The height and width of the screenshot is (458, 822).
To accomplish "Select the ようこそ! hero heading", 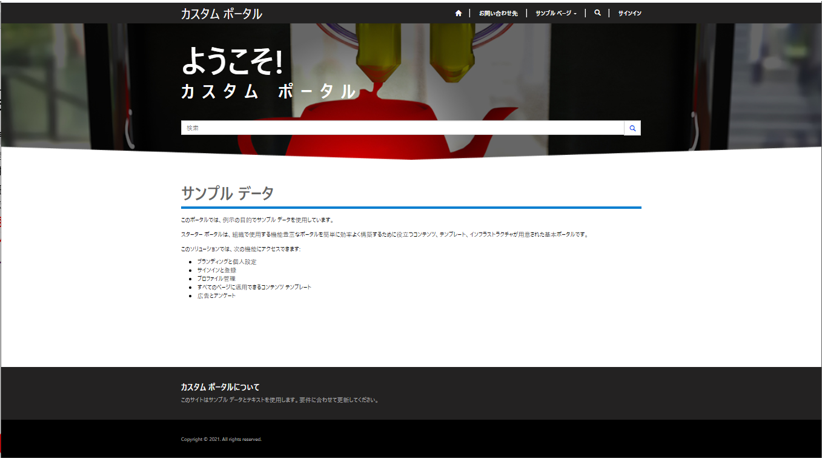I will coord(232,61).
